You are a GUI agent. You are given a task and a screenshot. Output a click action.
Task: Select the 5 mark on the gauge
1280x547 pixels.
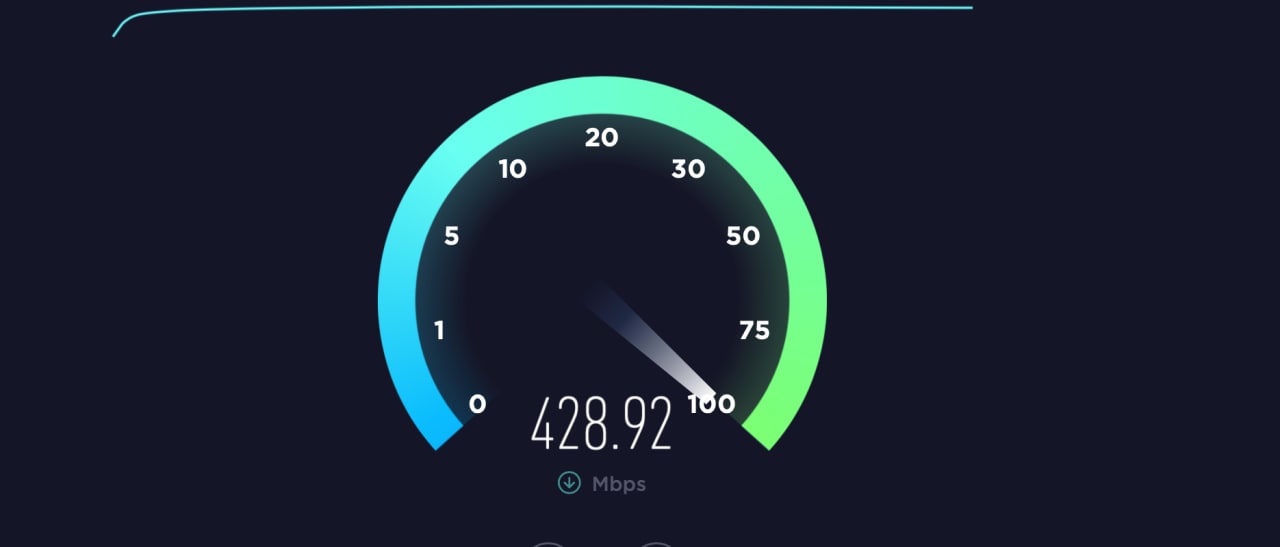pyautogui.click(x=451, y=236)
